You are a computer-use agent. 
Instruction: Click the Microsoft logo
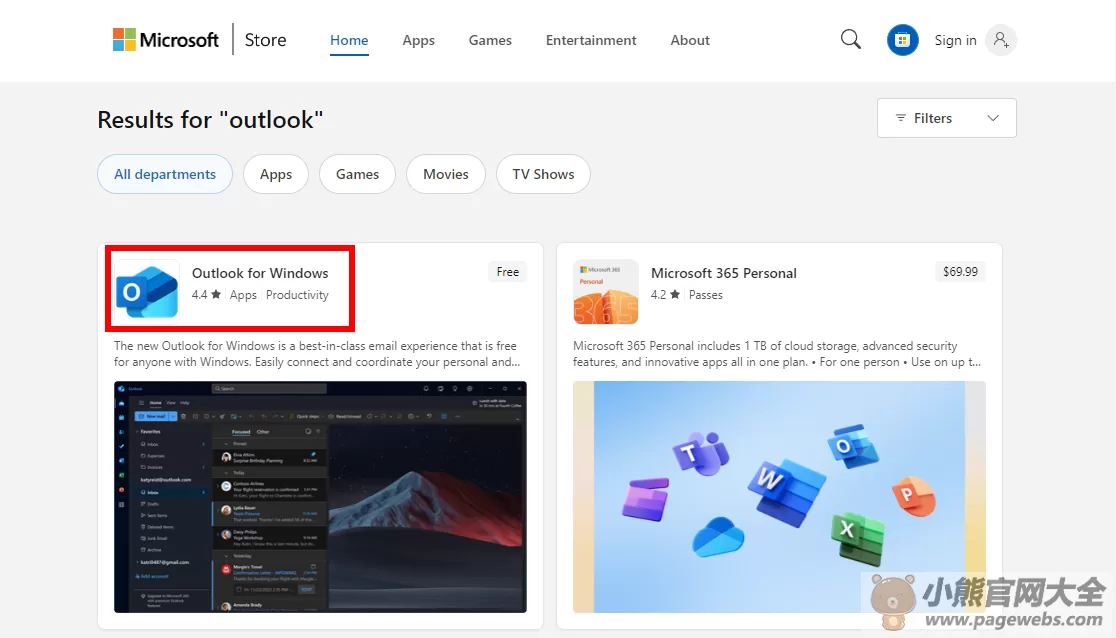(166, 40)
